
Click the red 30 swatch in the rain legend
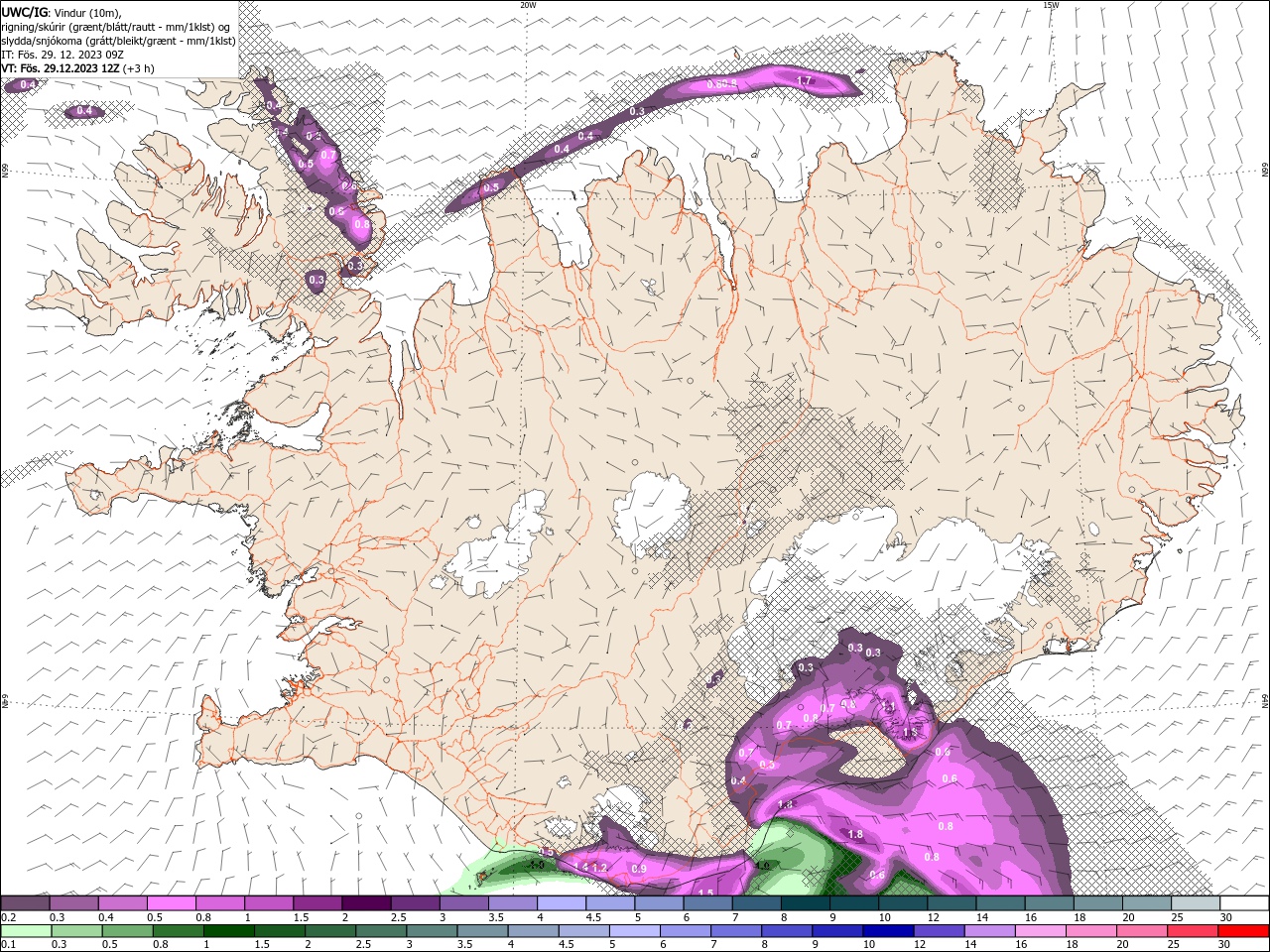pyautogui.click(x=1245, y=931)
